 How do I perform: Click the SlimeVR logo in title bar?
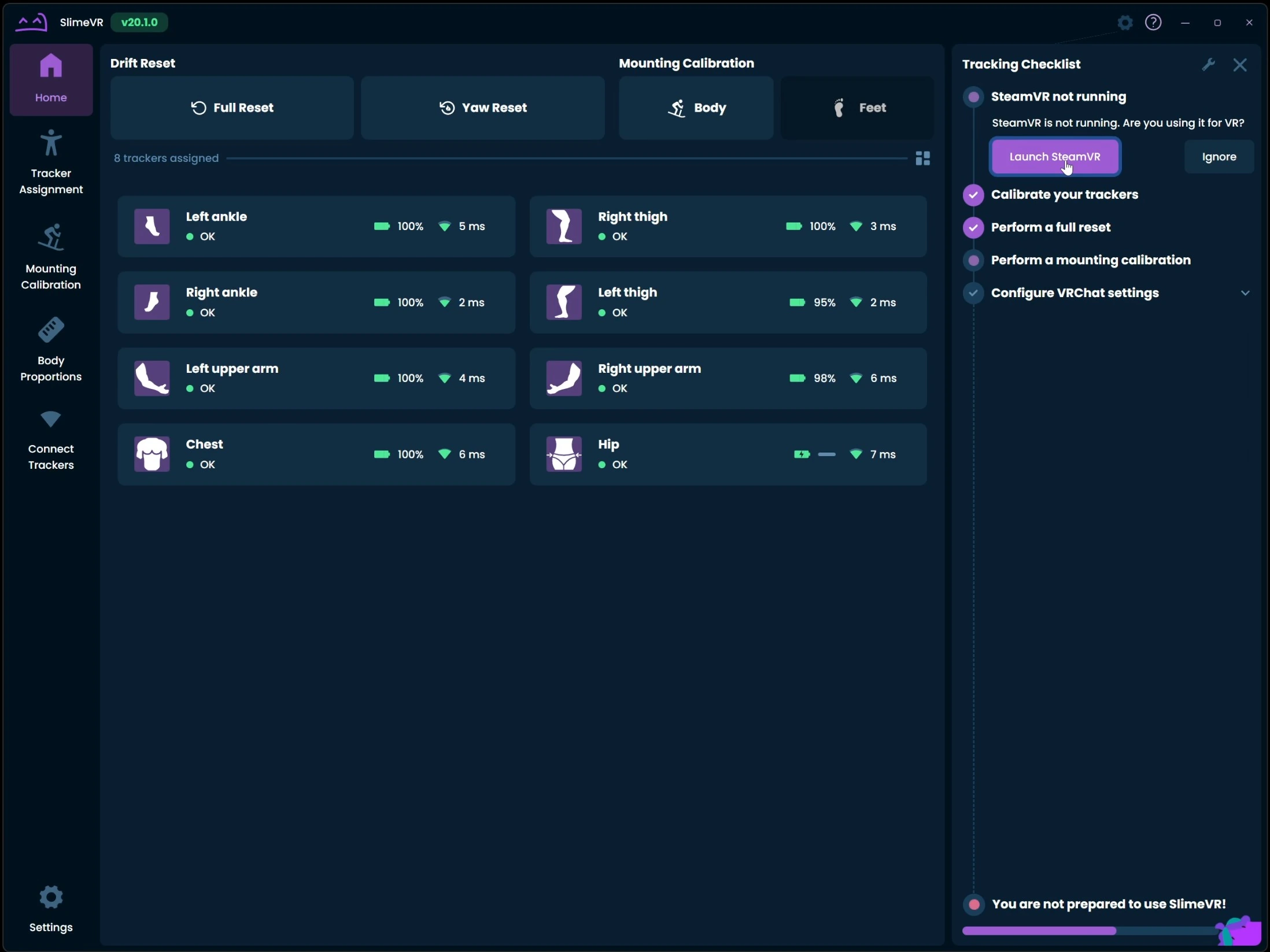31,23
